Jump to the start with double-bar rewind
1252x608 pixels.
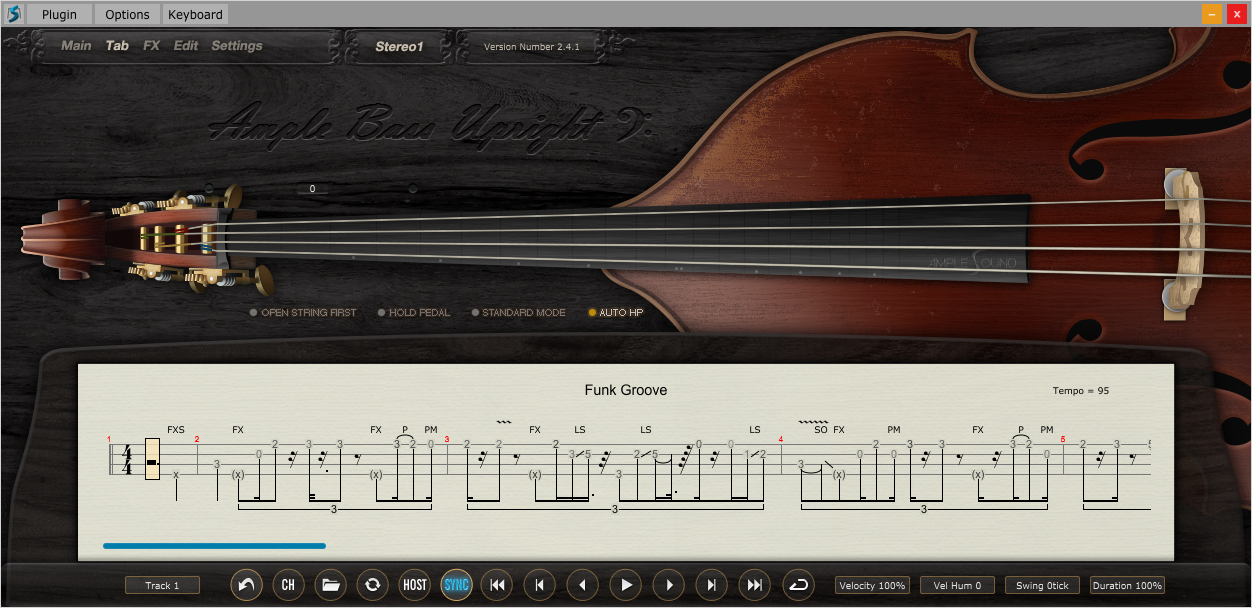[497, 585]
